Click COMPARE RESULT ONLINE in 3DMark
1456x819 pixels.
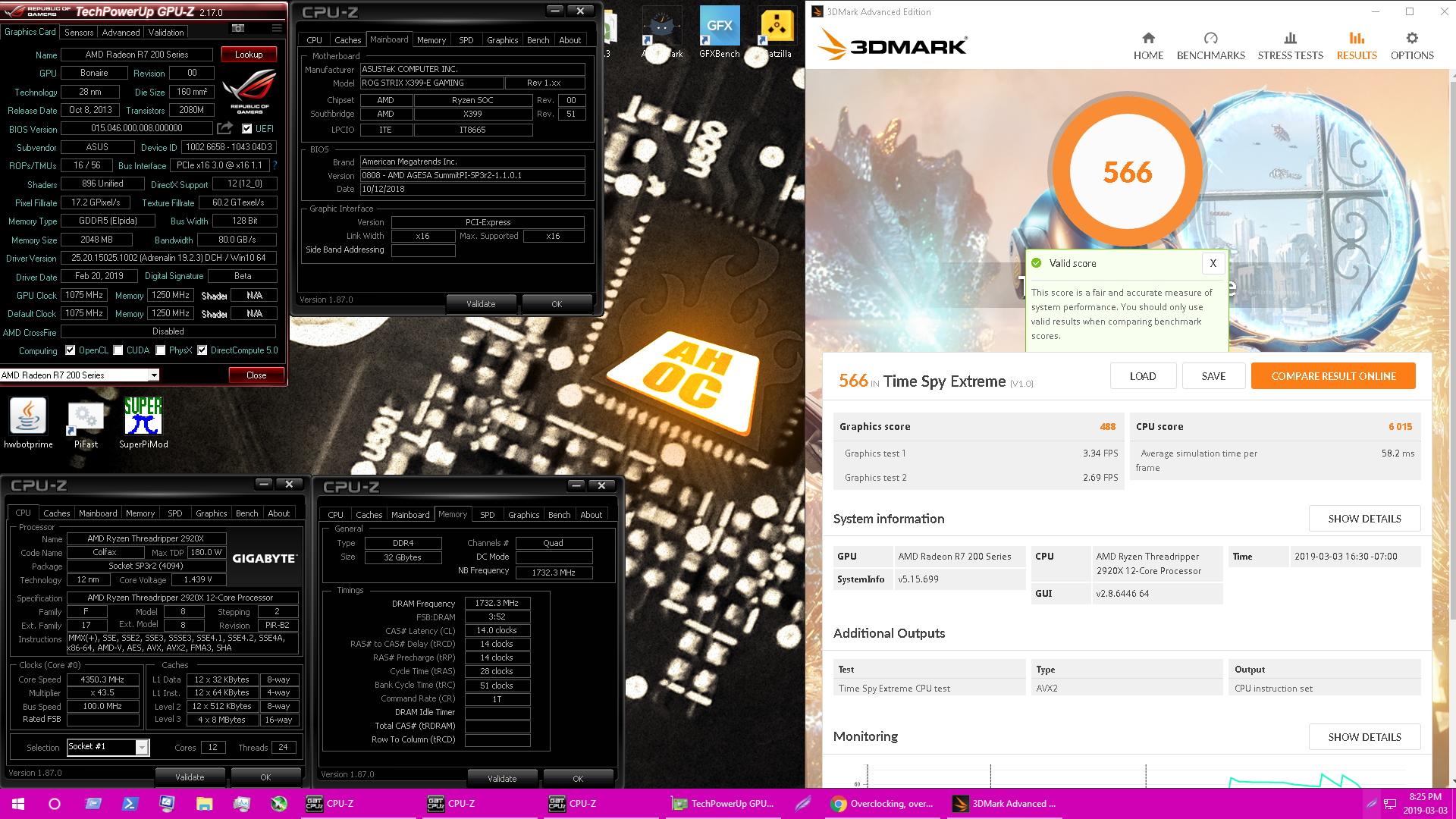click(x=1333, y=376)
